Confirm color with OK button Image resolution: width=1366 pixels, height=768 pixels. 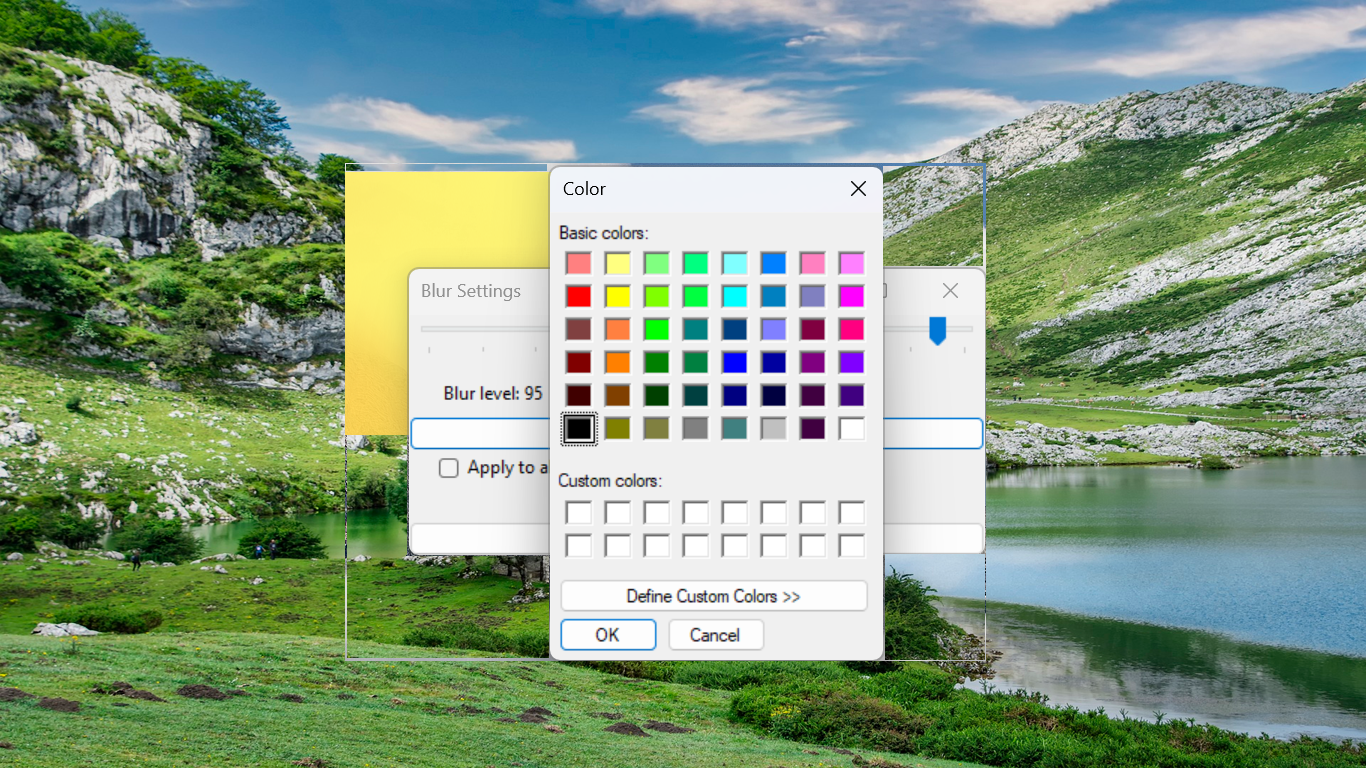[x=608, y=635]
